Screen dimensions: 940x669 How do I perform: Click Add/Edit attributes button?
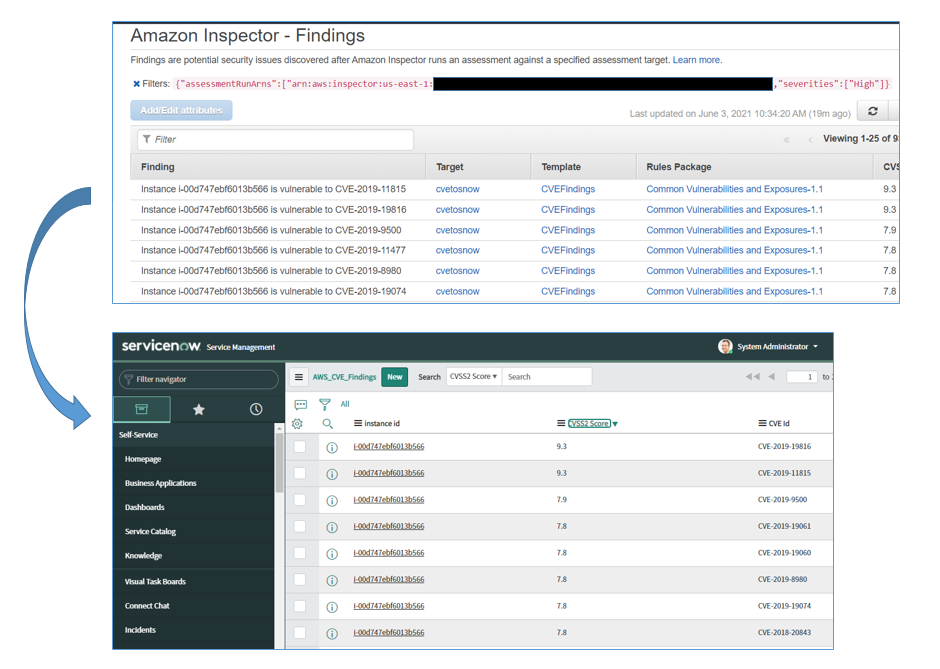[x=182, y=110]
